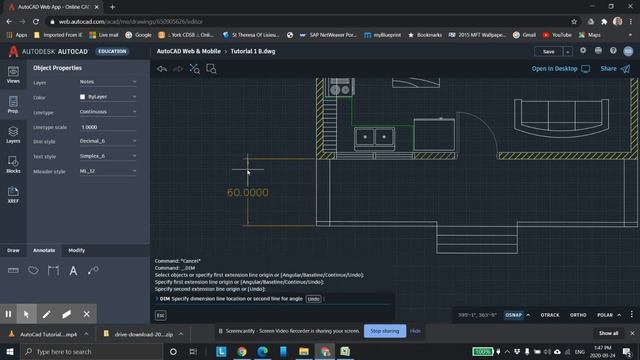Click the browser address bar
Viewport: 640px width, 360px height.
click(x=310, y=22)
